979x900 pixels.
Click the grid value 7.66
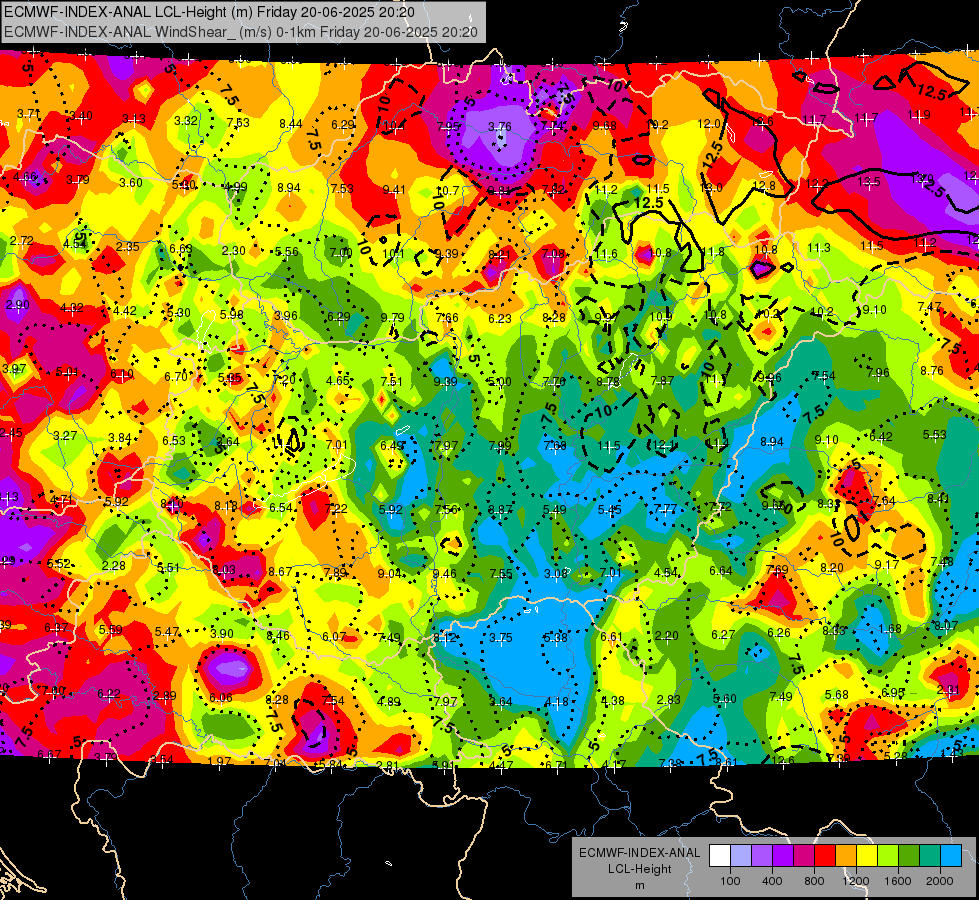pyautogui.click(x=447, y=318)
